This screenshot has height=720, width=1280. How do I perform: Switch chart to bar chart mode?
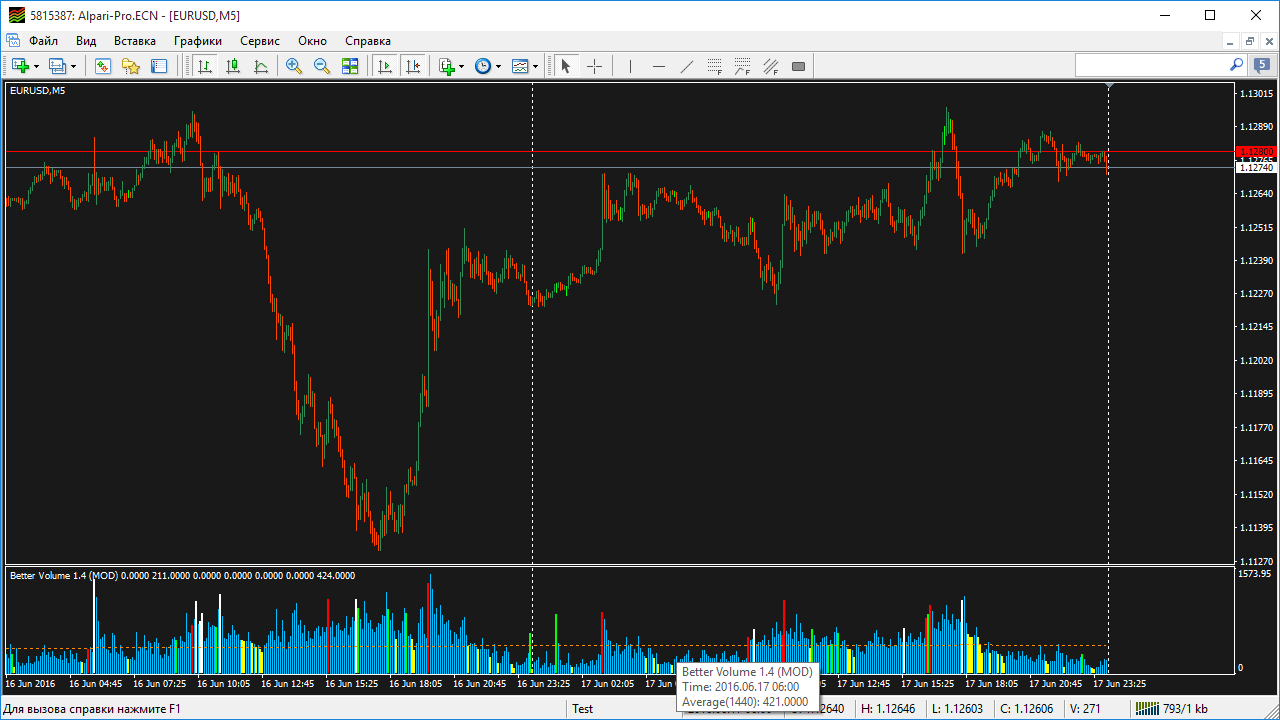click(x=205, y=66)
